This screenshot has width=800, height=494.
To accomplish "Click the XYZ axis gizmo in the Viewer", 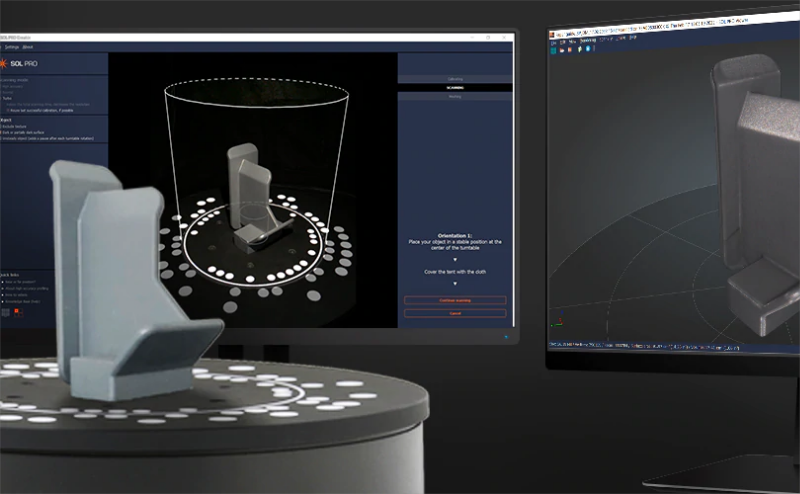I will tap(557, 319).
